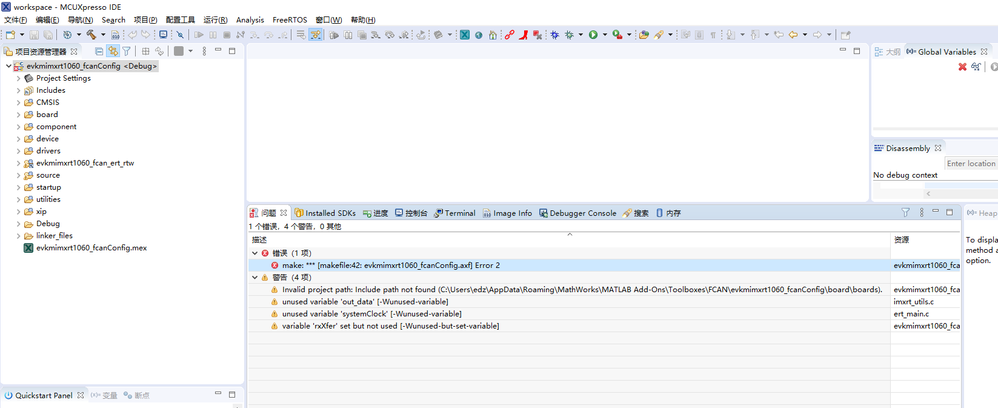Expand the drivers folder
The width and height of the screenshot is (998, 408).
point(18,151)
